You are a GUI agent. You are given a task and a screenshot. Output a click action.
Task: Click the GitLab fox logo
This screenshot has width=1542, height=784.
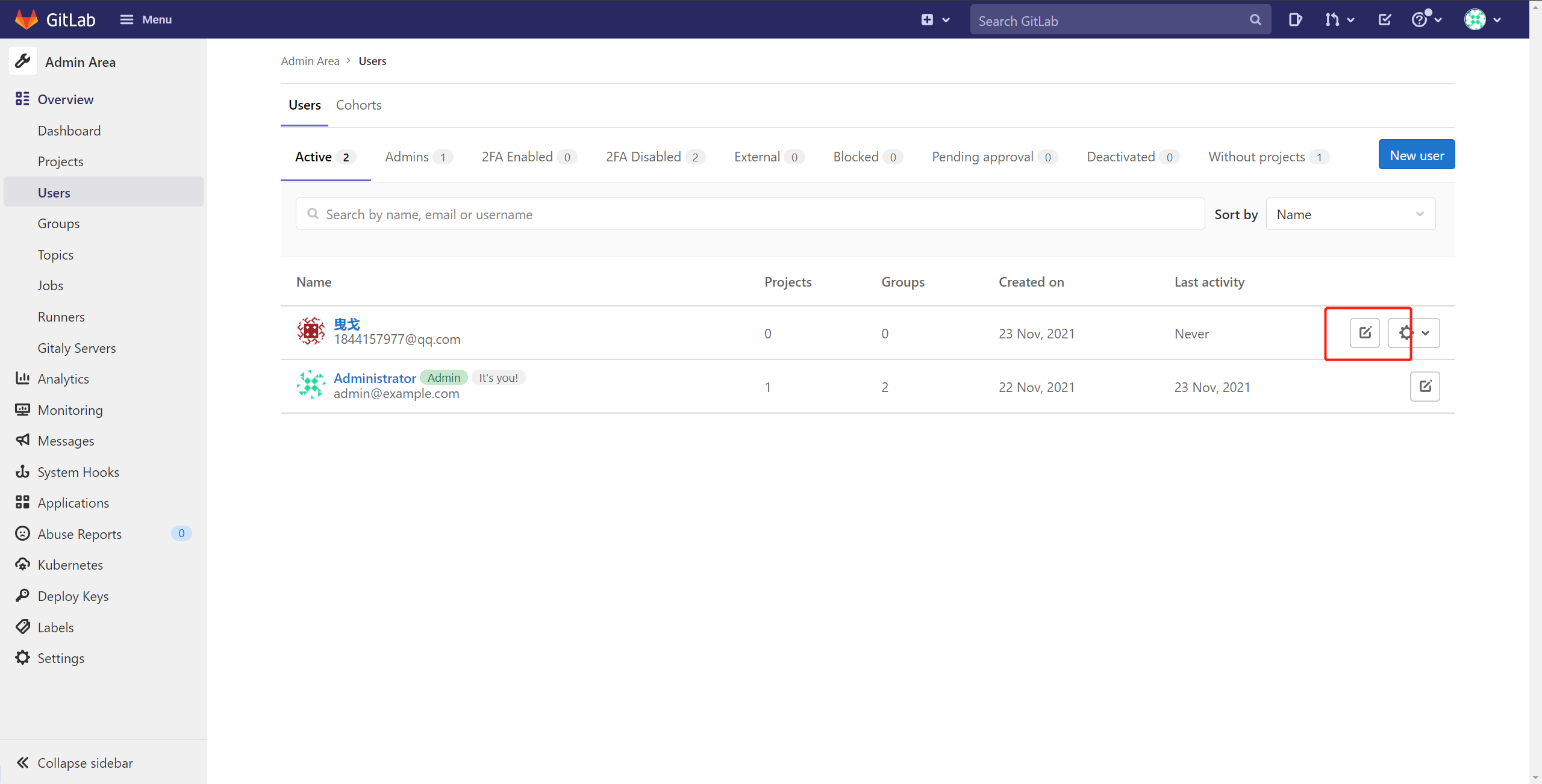26,19
